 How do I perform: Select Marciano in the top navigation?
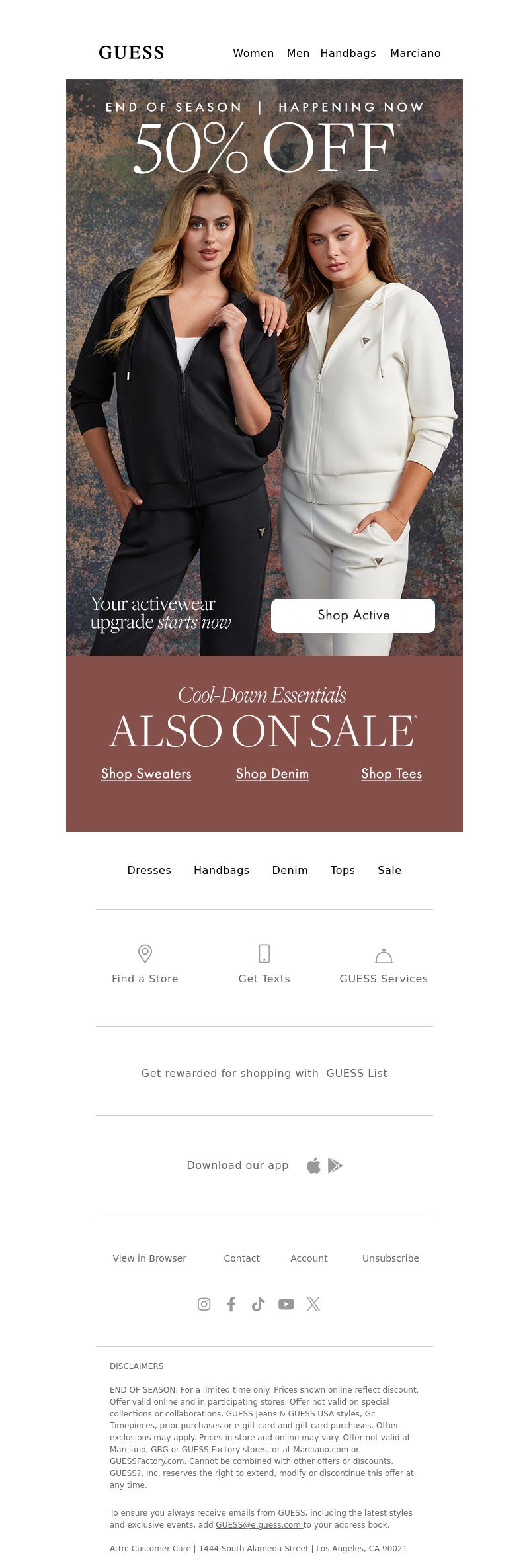pos(415,53)
